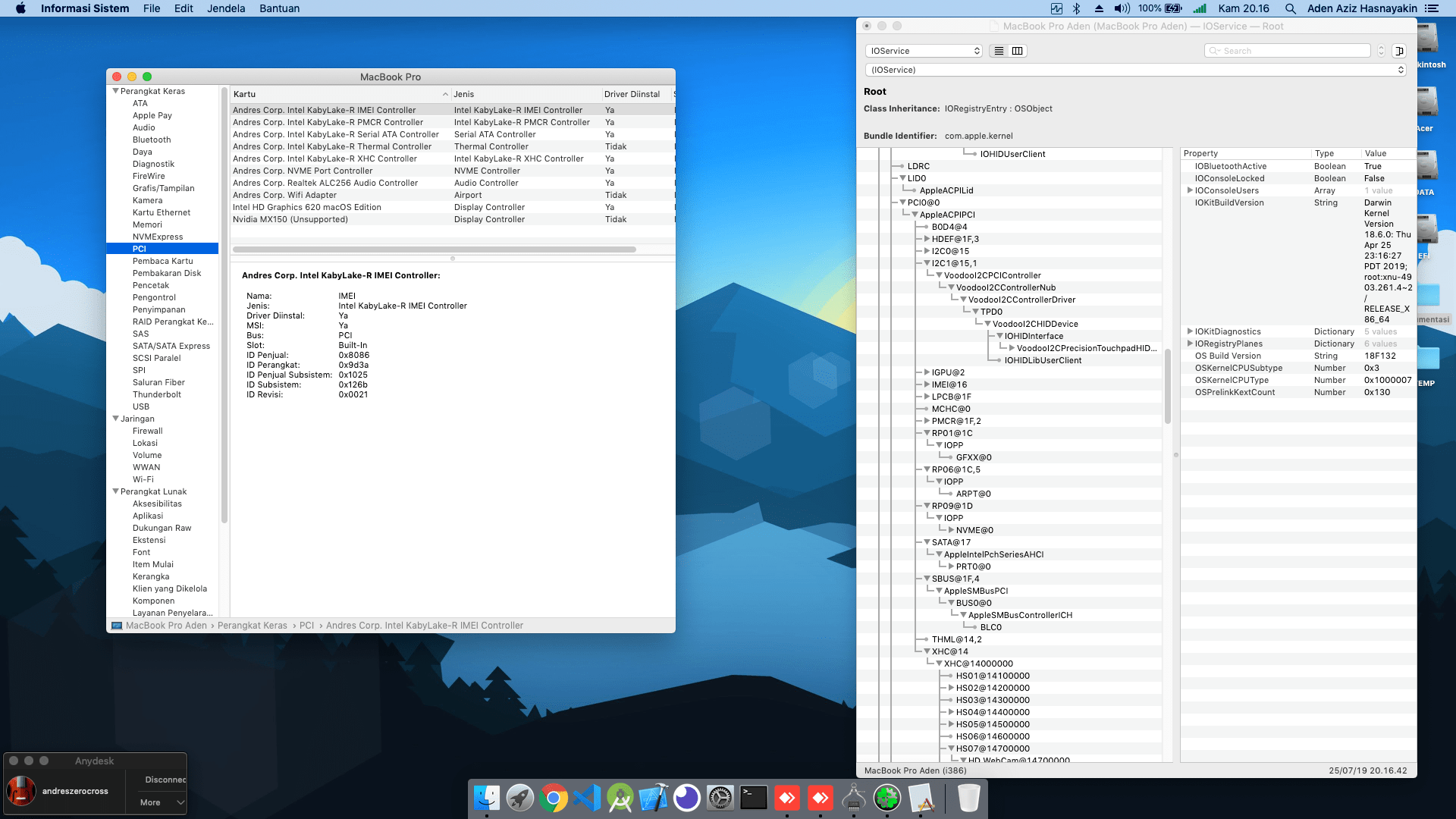The width and height of the screenshot is (1456, 819).
Task: Select the Andres Corp. Wifi Adapter row
Action: [x=452, y=195]
